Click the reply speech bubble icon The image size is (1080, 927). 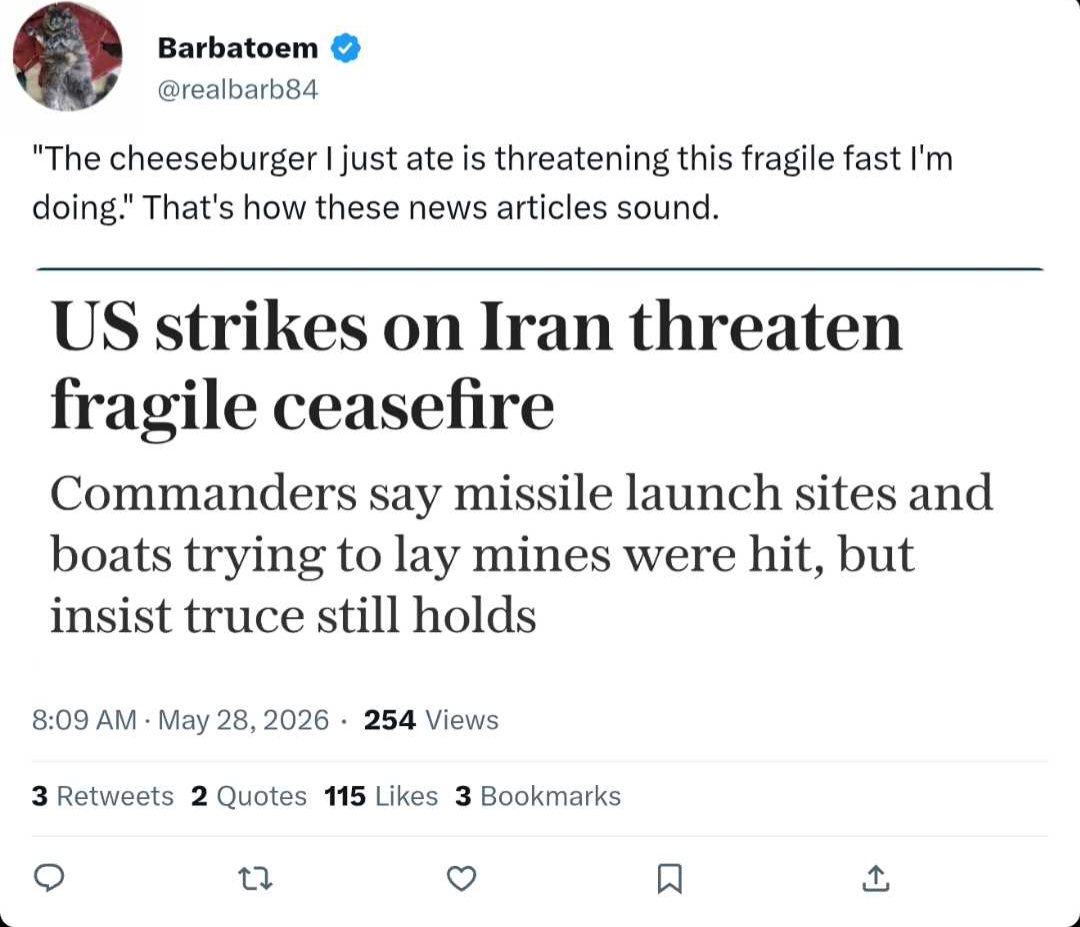pyautogui.click(x=49, y=878)
